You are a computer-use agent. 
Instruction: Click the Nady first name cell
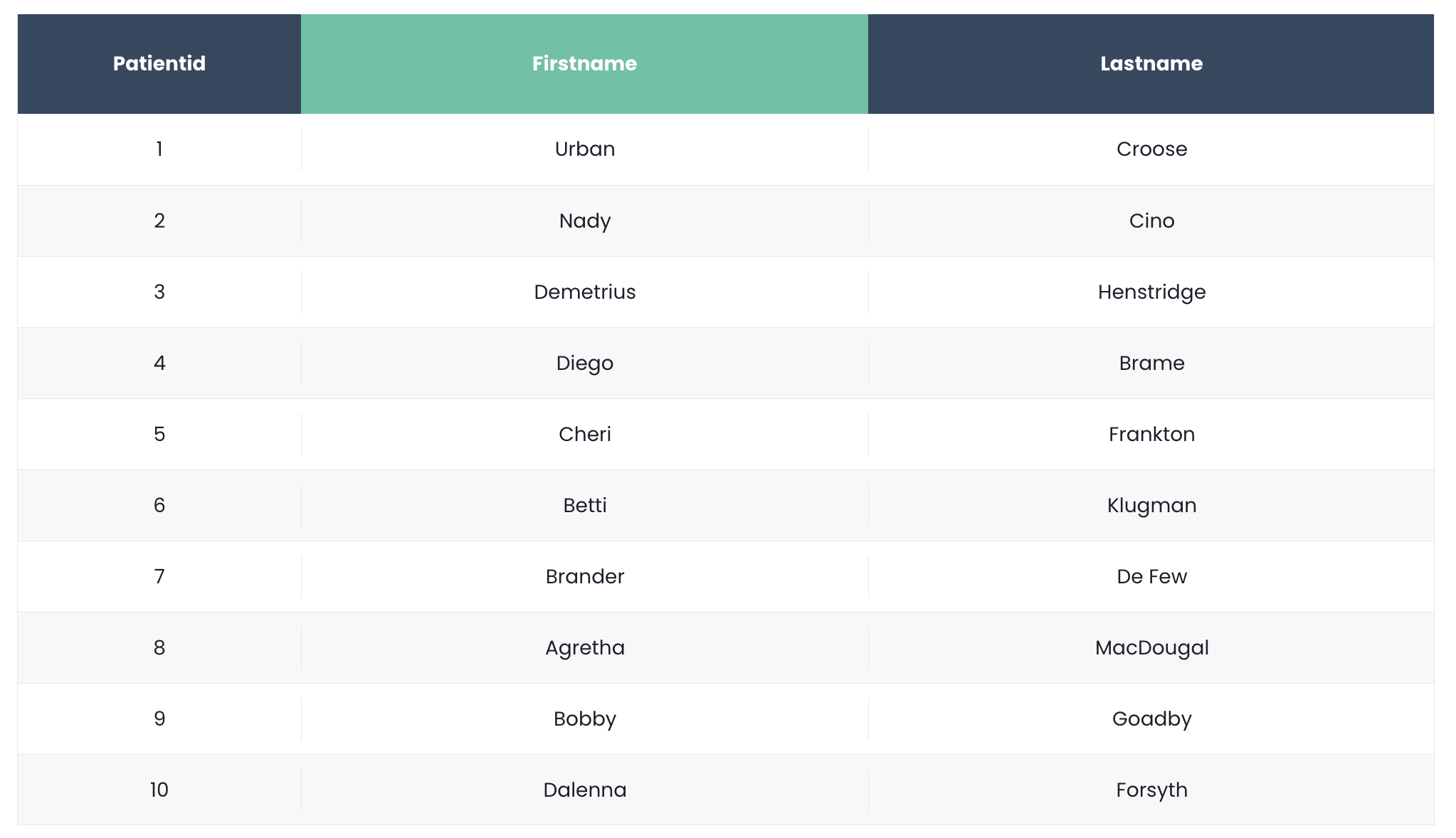coord(584,221)
